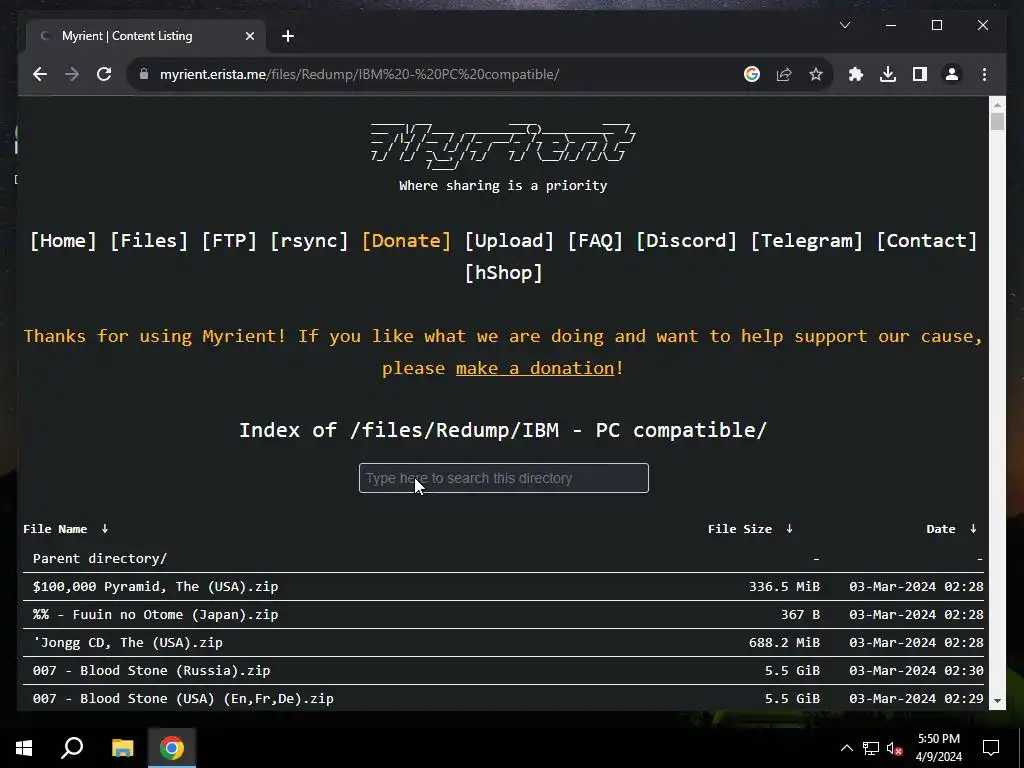Go to Parent directory/

(100, 559)
